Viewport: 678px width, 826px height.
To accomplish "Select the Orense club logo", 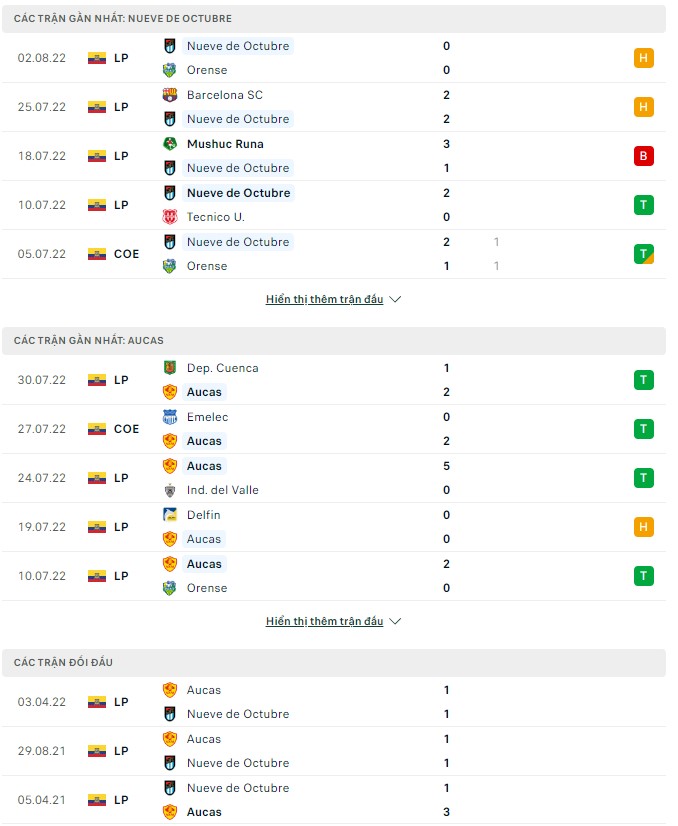I will pyautogui.click(x=171, y=70).
